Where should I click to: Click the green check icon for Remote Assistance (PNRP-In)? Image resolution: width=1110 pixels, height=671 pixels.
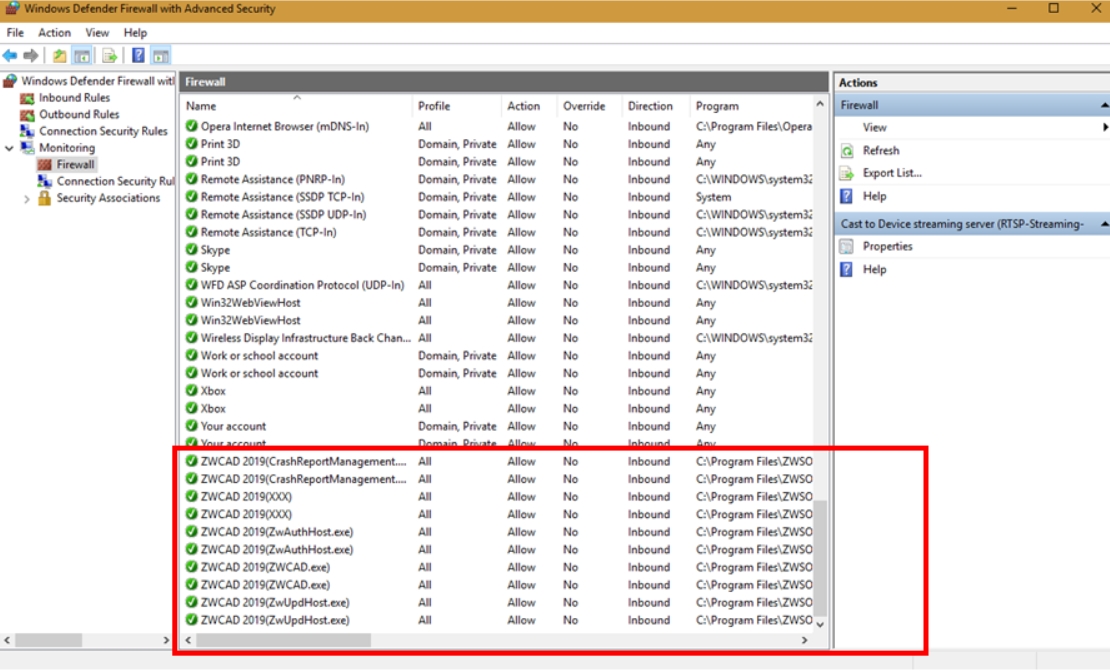click(x=191, y=179)
